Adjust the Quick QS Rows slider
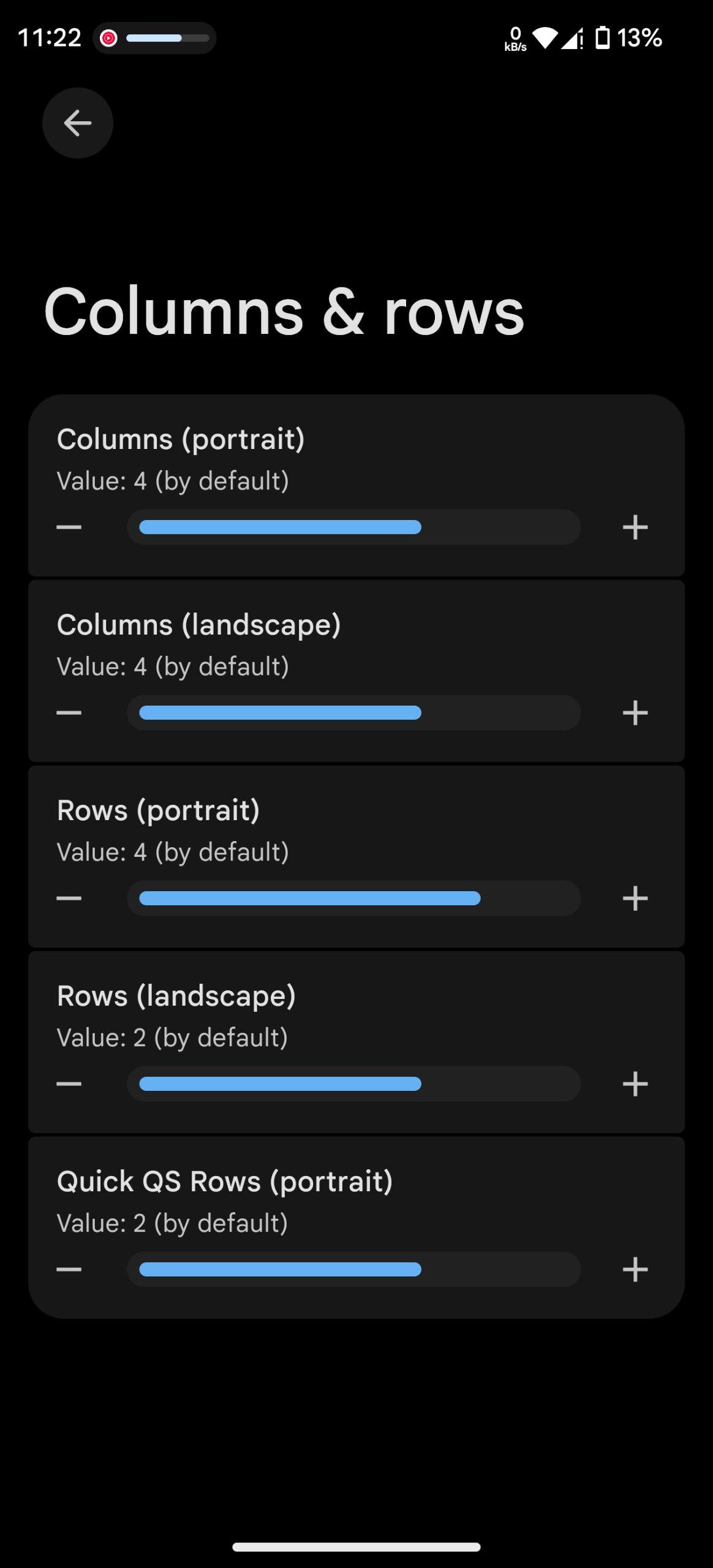The width and height of the screenshot is (713, 1568). 353,1270
